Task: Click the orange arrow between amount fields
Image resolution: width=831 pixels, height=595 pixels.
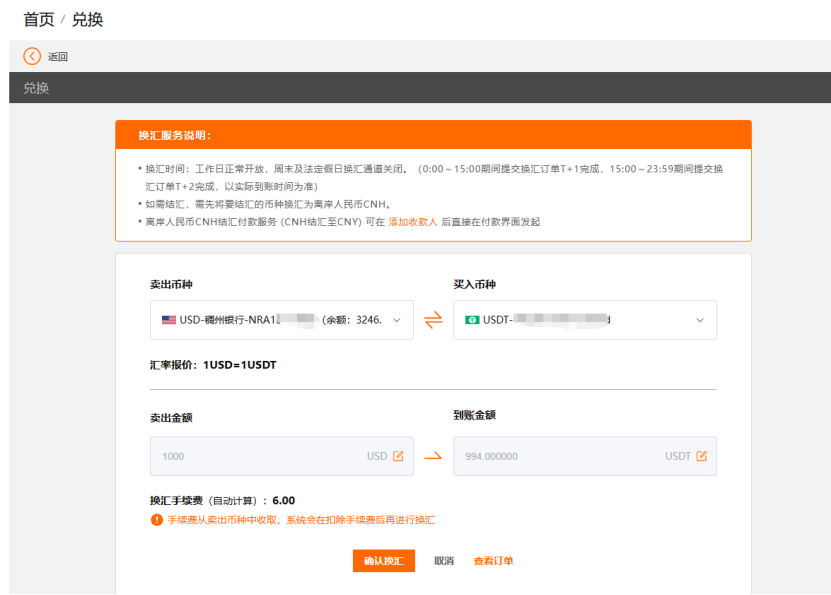Action: [433, 456]
